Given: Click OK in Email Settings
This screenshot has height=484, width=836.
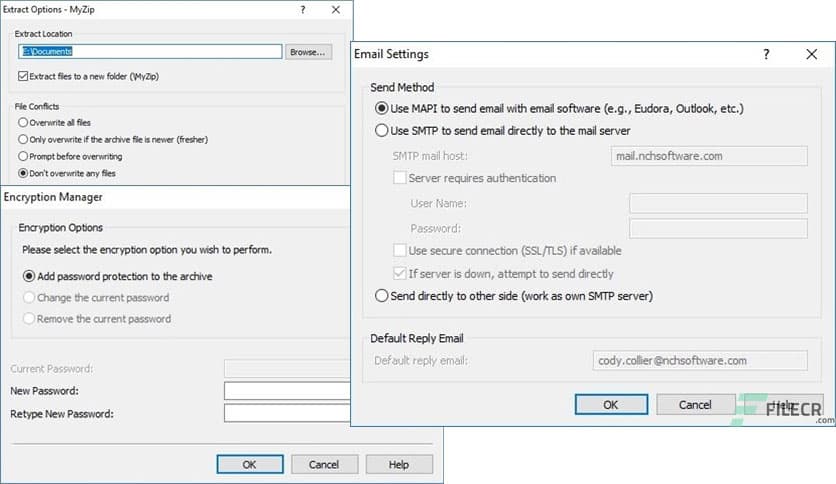Looking at the screenshot, I should [611, 405].
